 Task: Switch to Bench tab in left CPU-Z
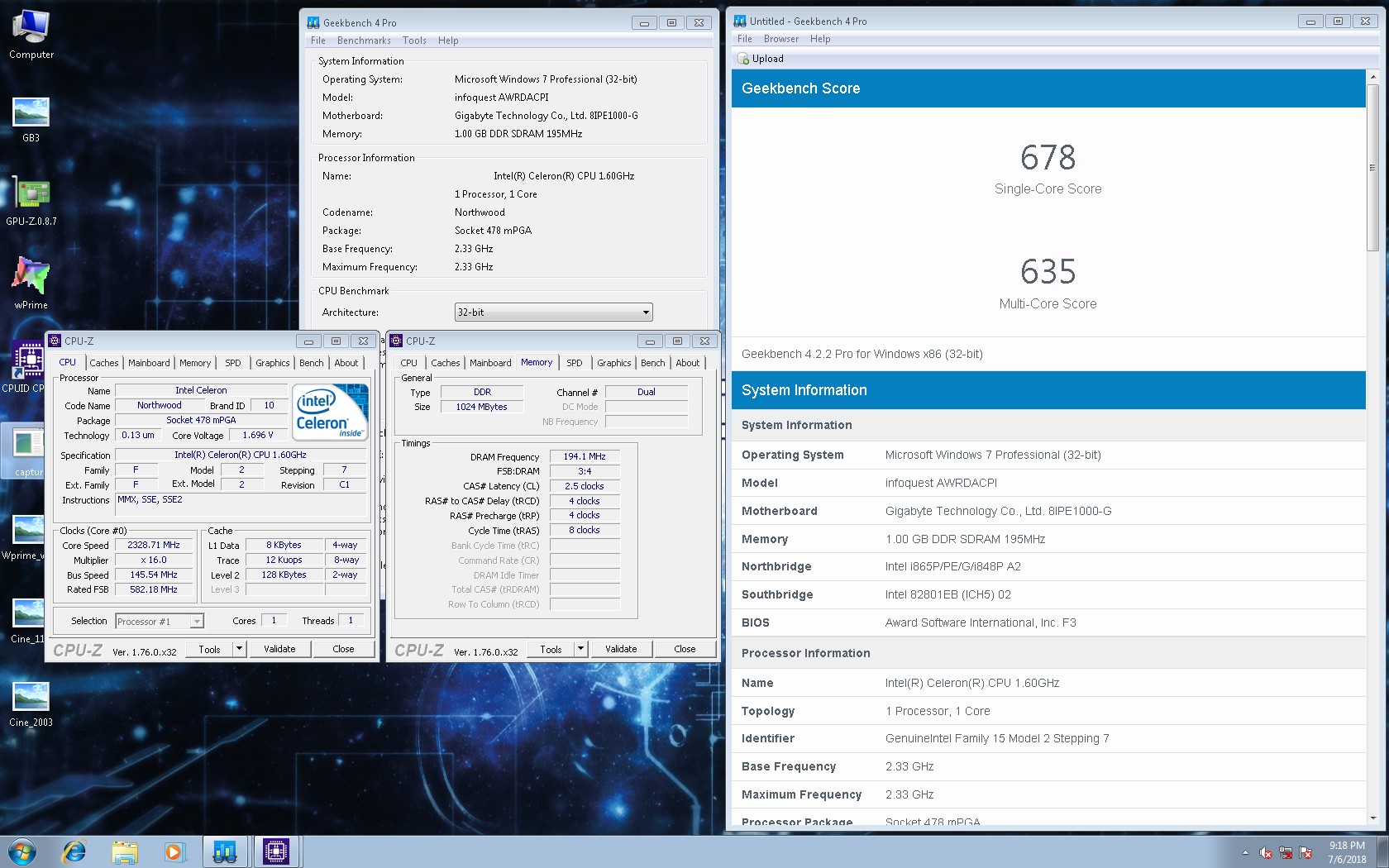click(312, 363)
